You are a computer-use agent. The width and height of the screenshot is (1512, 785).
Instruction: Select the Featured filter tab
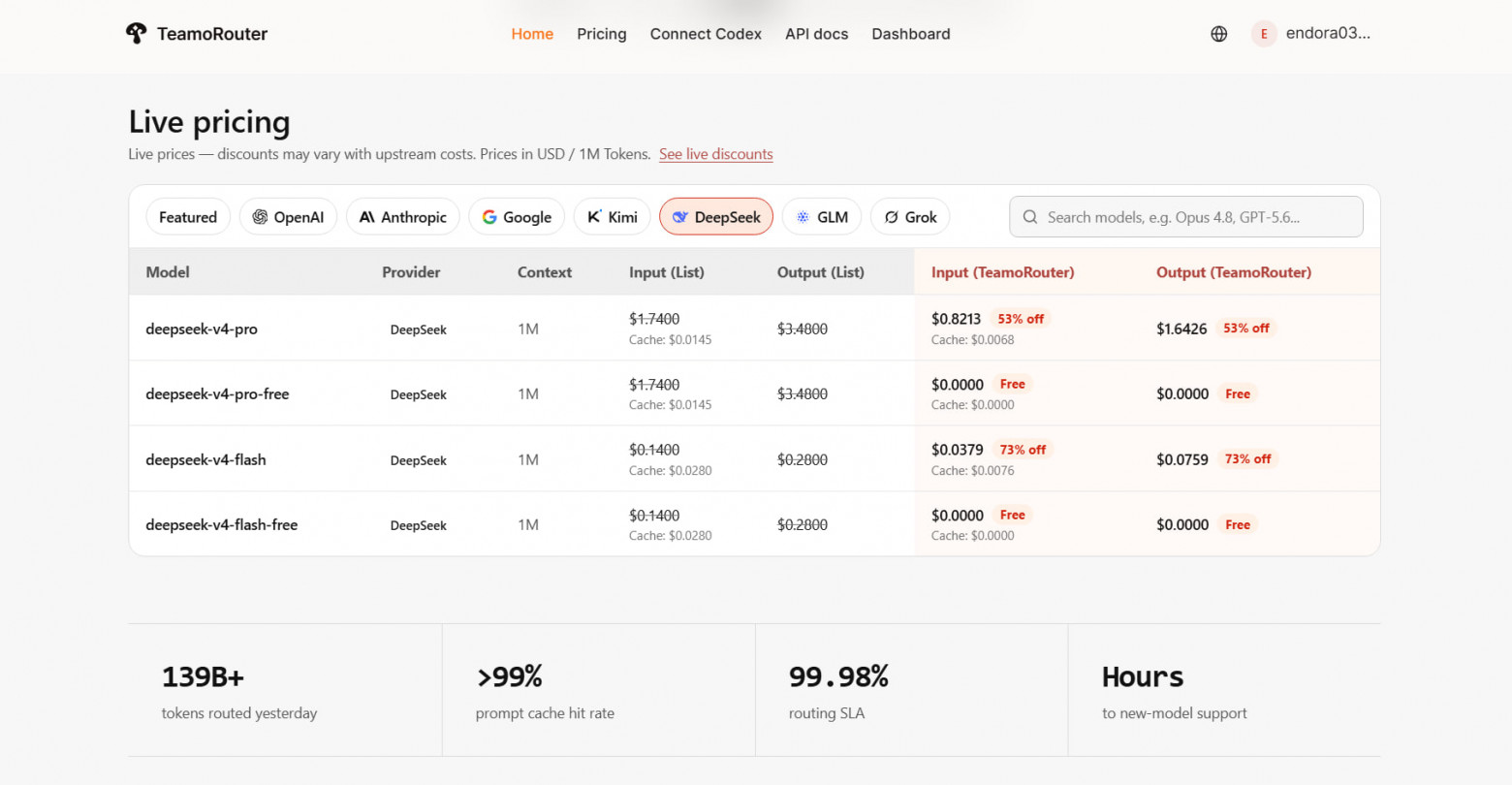point(188,217)
